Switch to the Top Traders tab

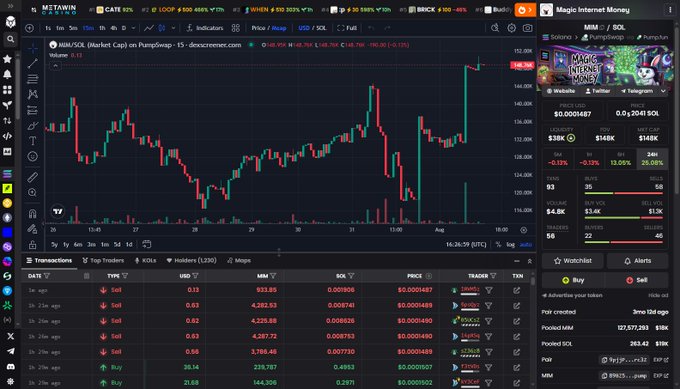(x=103, y=261)
